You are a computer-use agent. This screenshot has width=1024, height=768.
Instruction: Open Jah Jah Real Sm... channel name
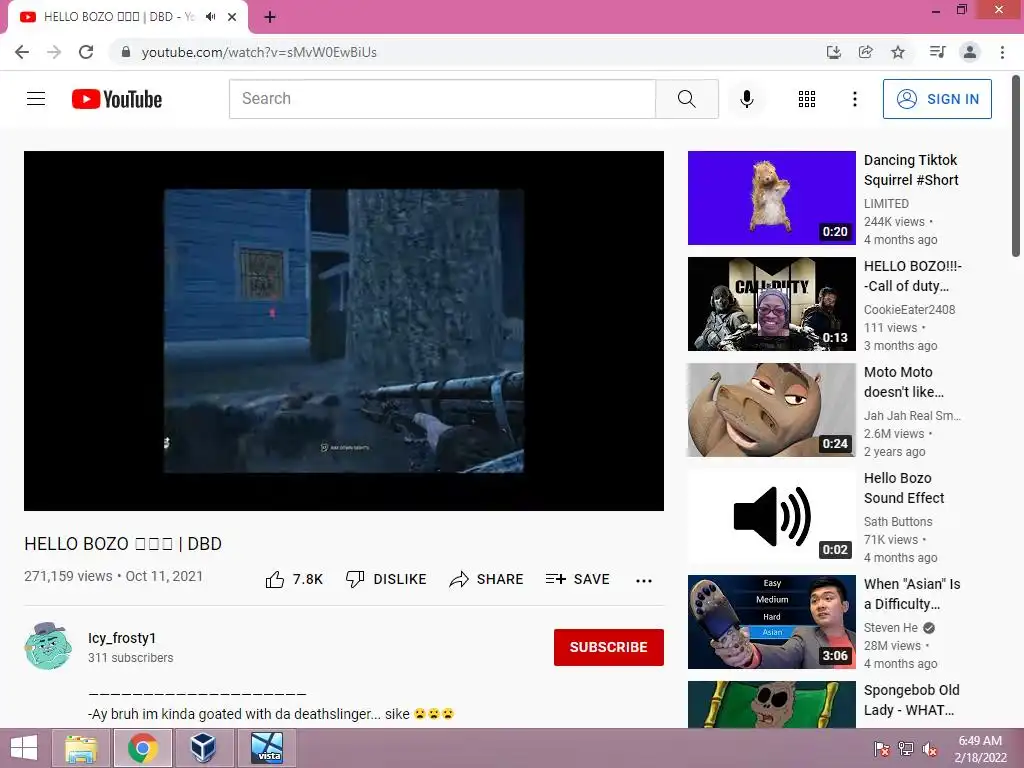[x=912, y=415]
